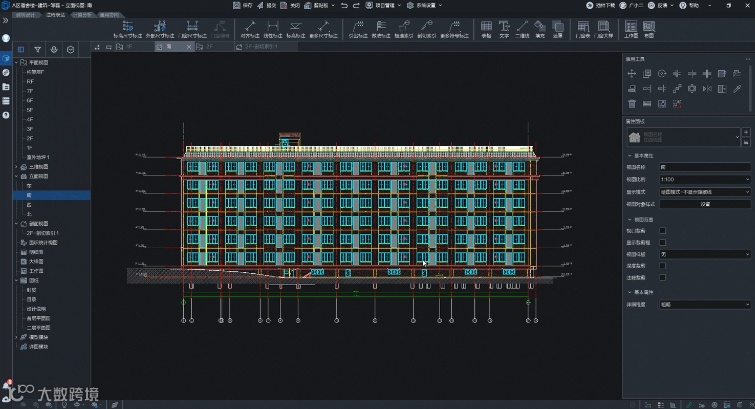Image resolution: width=755 pixels, height=409 pixels.
Task: Toggle the second checkbox in view range section
Action: pyautogui.click(x=662, y=242)
